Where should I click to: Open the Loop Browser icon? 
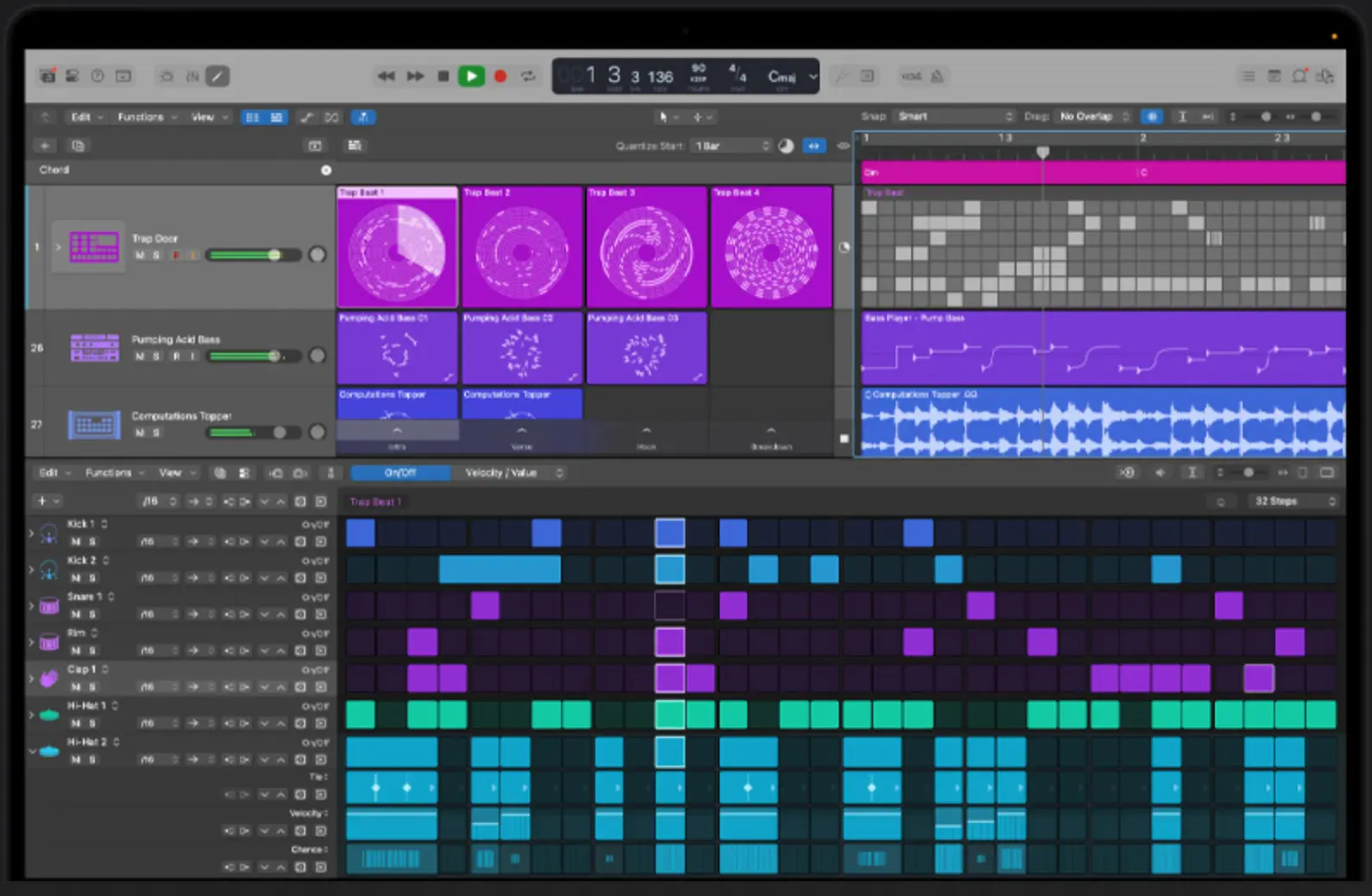point(1299,76)
